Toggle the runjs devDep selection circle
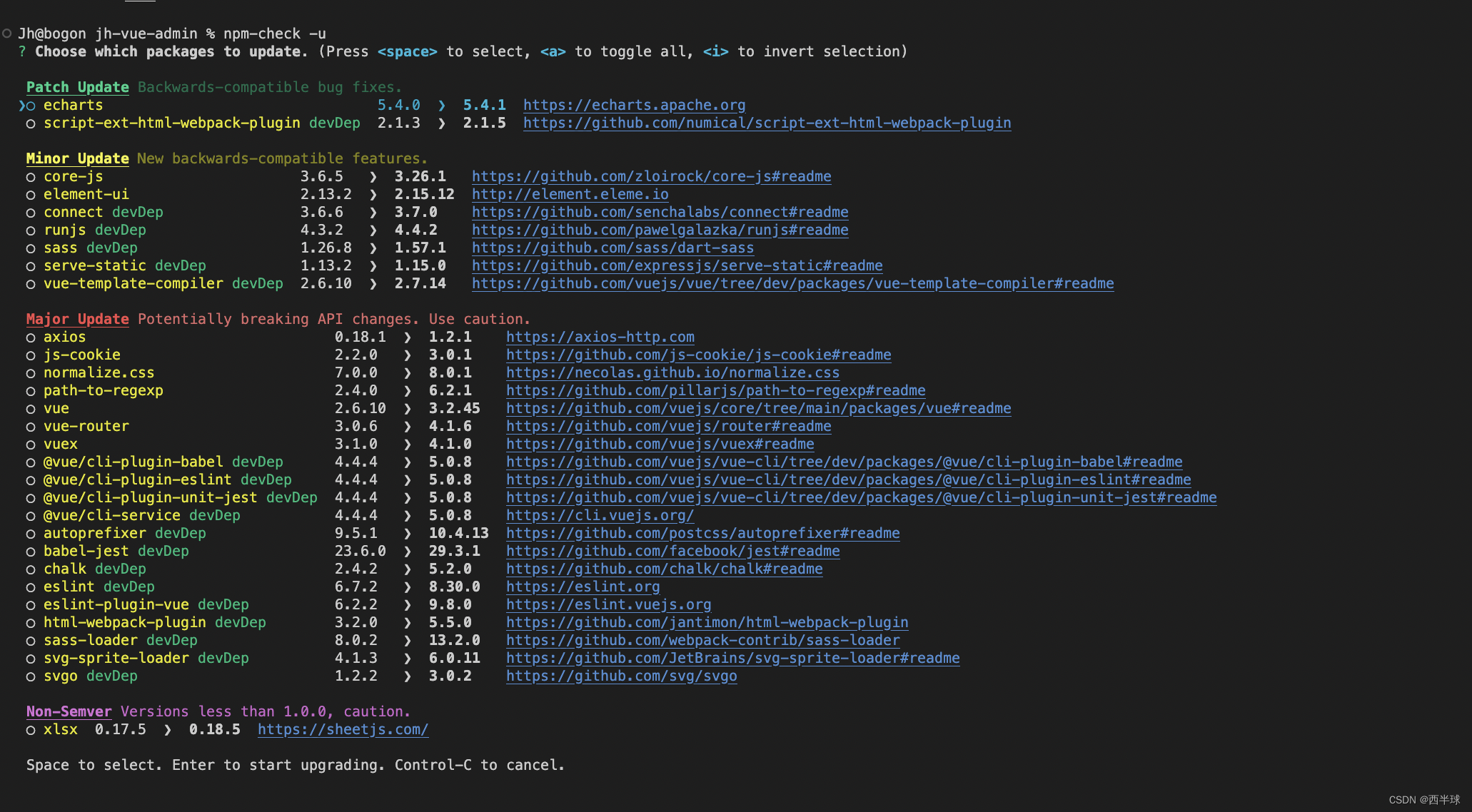The height and width of the screenshot is (812, 1472). click(31, 230)
